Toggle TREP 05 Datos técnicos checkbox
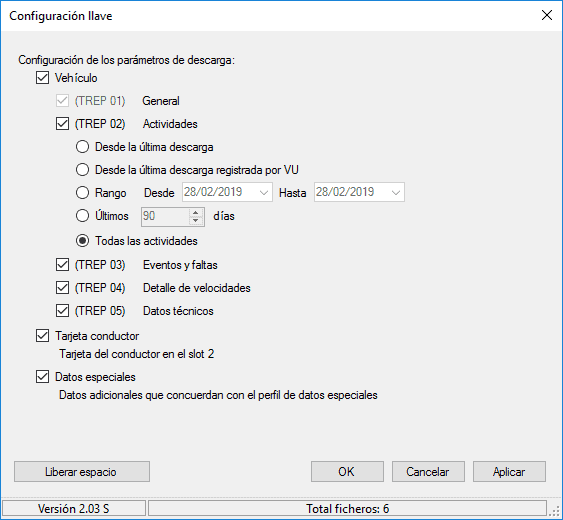563x520 pixels. point(62,311)
